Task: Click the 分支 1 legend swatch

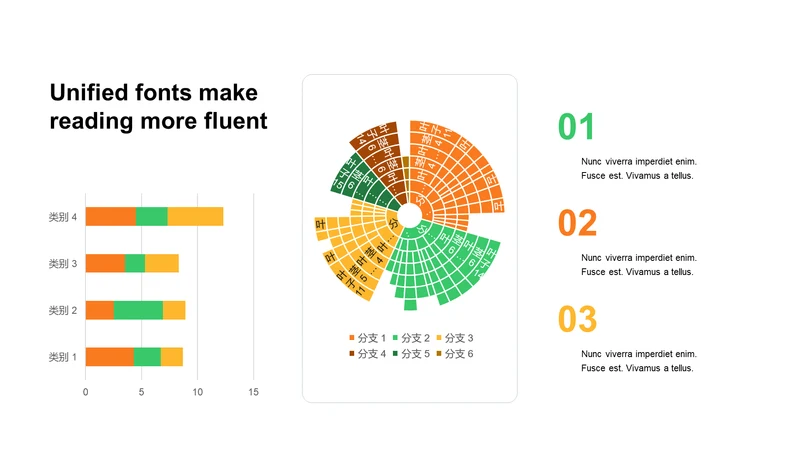Action: [352, 338]
